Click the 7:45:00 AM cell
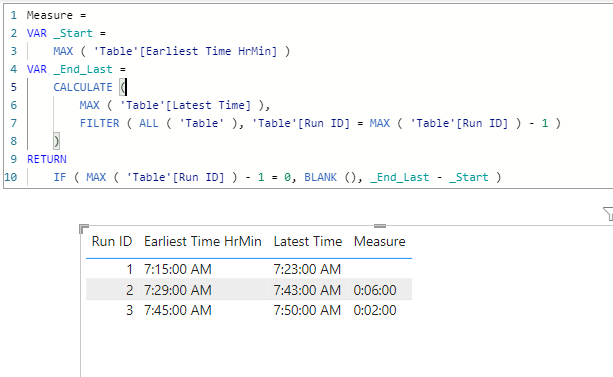 [x=178, y=310]
